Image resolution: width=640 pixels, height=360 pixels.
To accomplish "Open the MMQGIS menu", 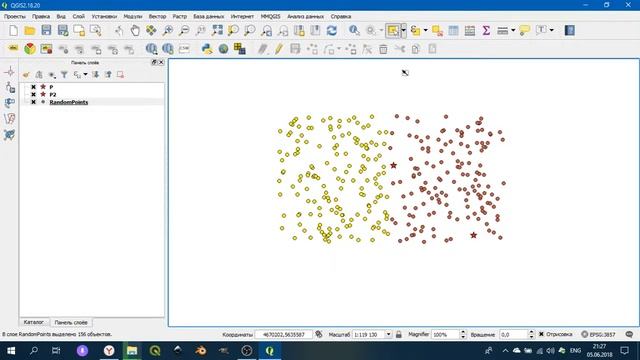I will (270, 16).
